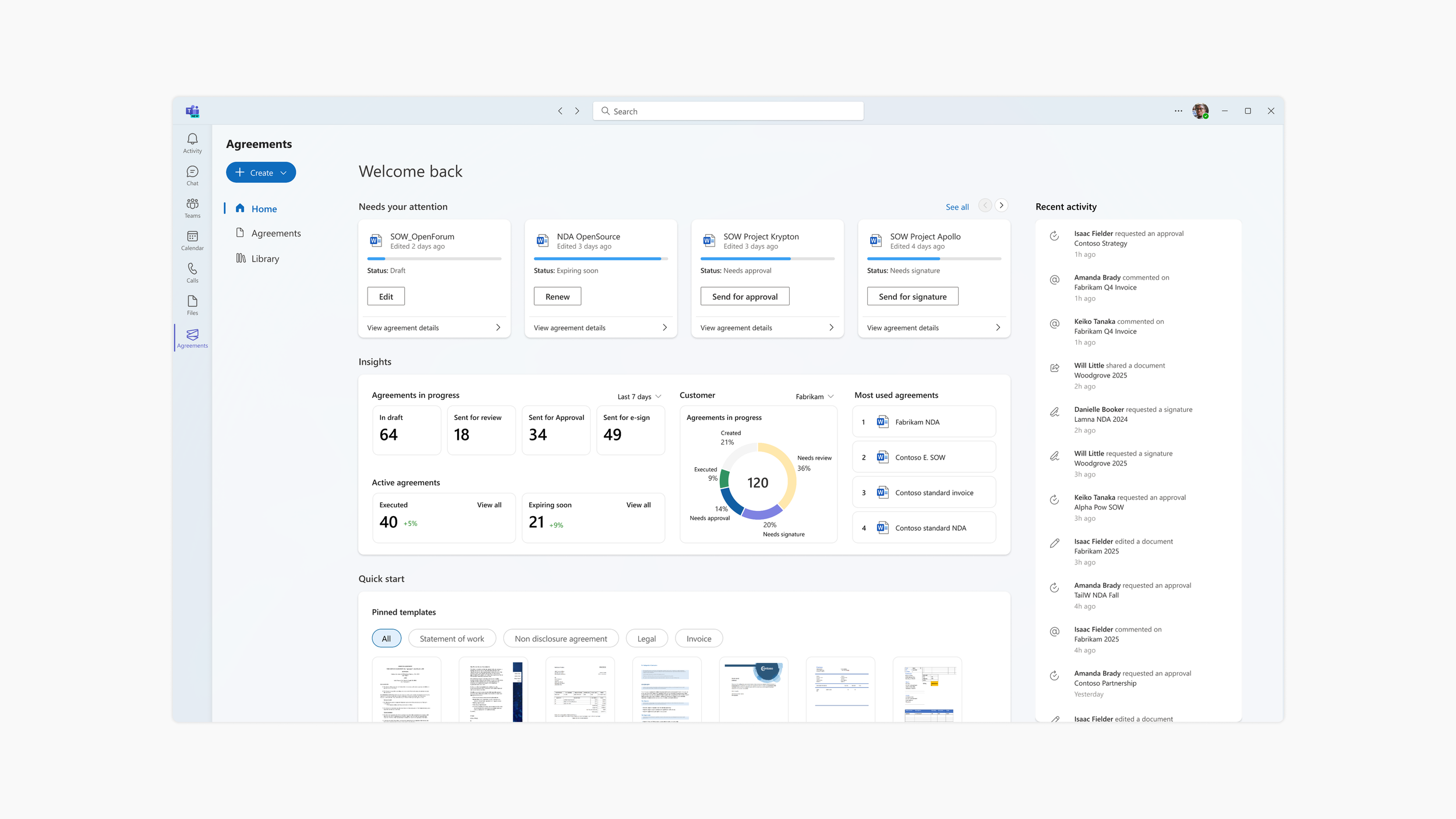Click the mention icon beside Amanda Brady's comment

[x=1054, y=280]
